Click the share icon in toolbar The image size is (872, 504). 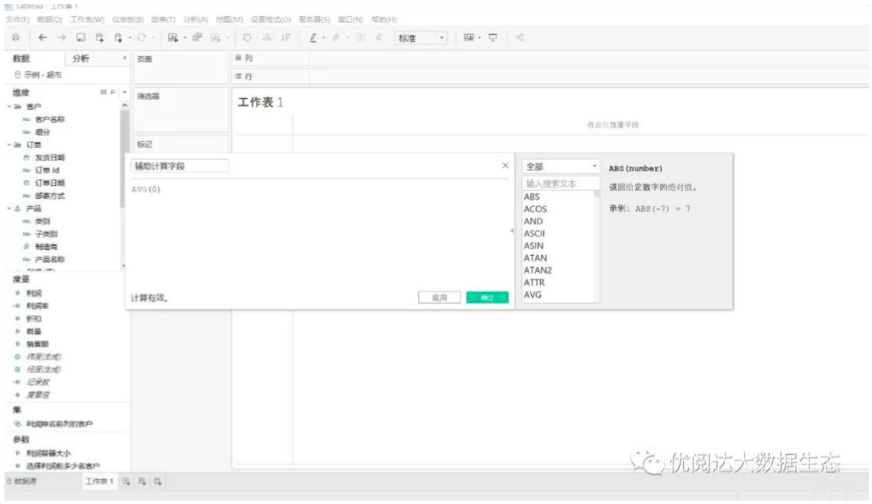coord(521,38)
